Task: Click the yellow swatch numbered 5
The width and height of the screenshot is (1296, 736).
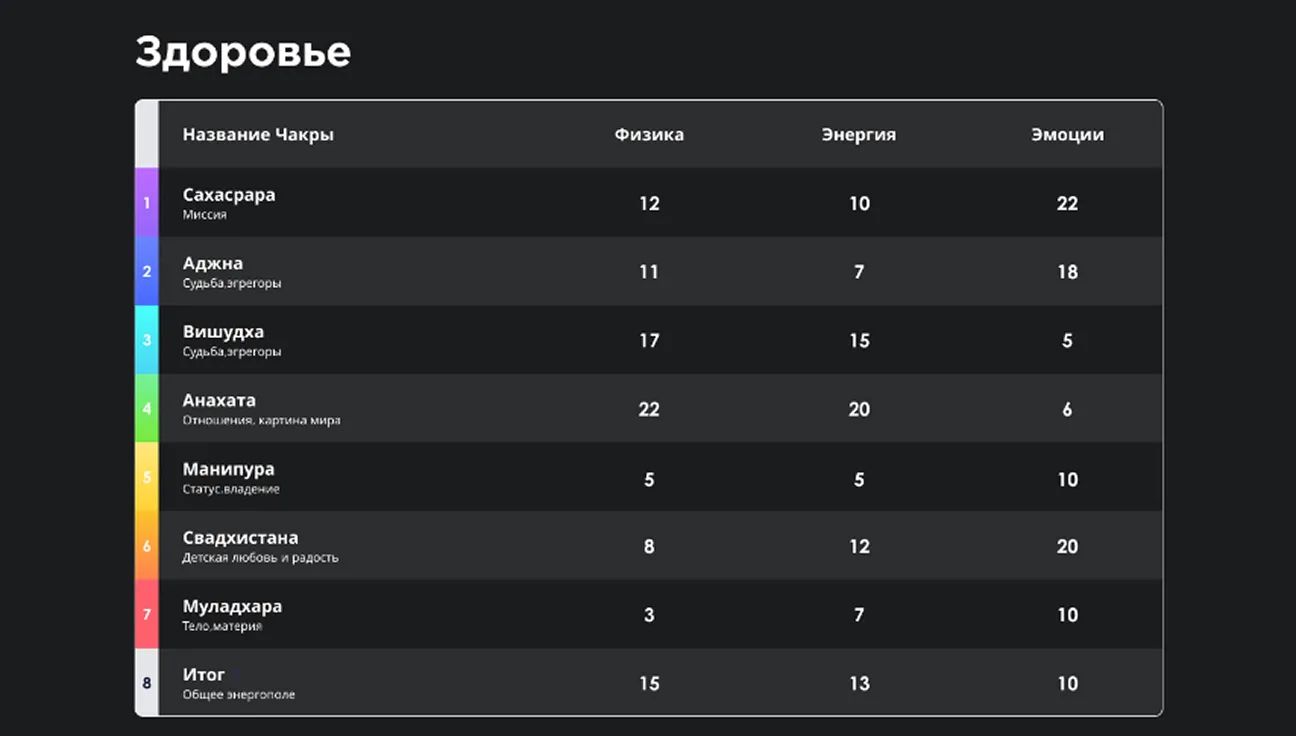Action: pyautogui.click(x=147, y=478)
